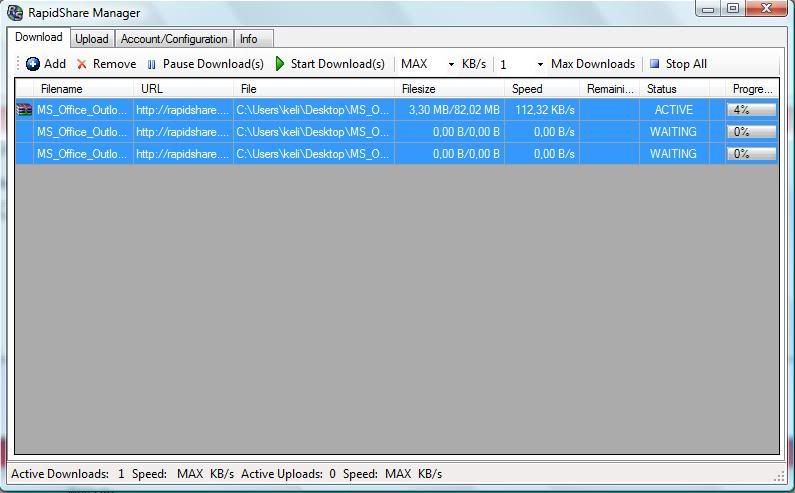
Task: Sort by the Status column header
Action: (x=674, y=89)
